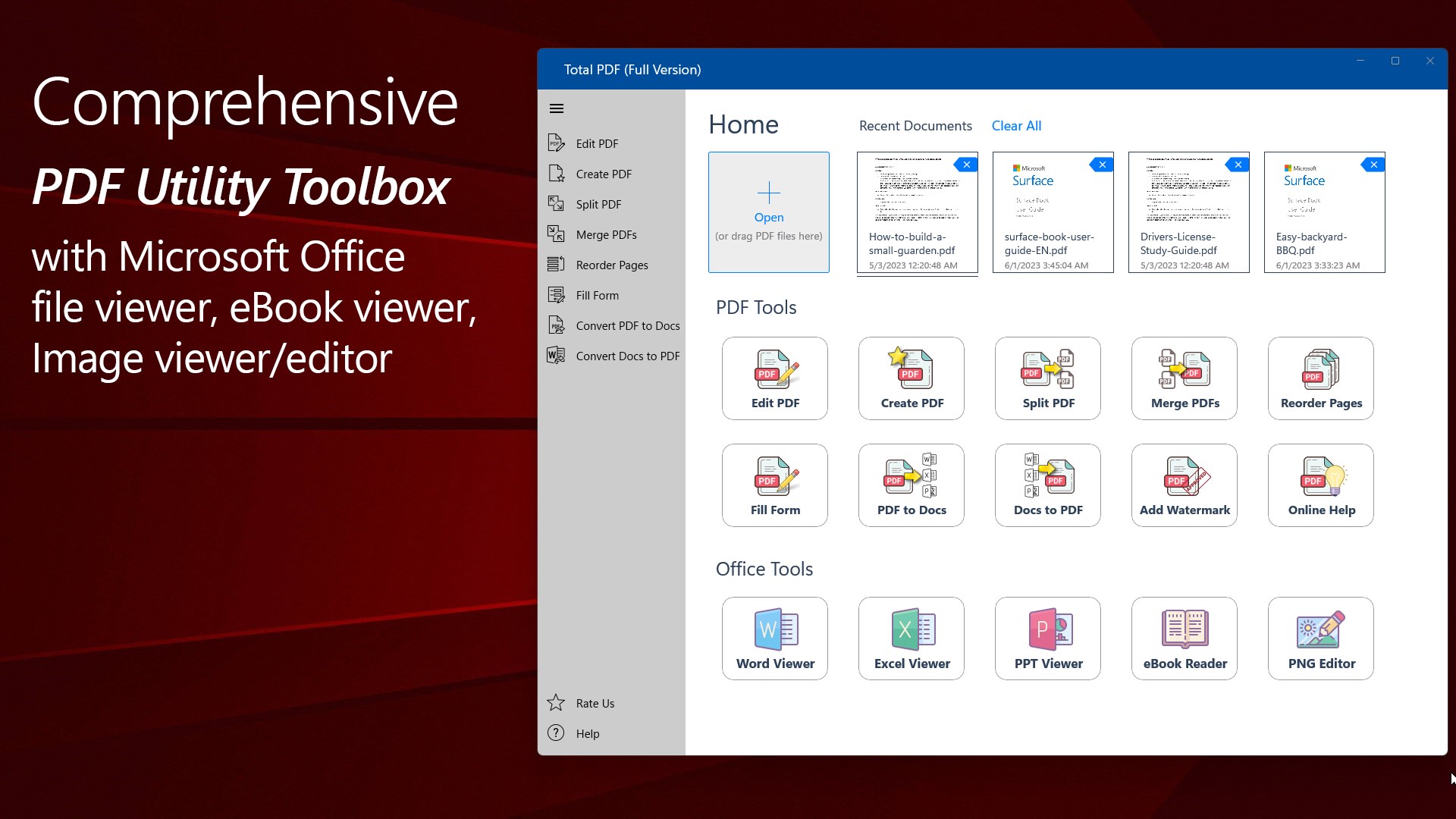Open the Excel Viewer tile
The image size is (1456, 819).
click(911, 639)
